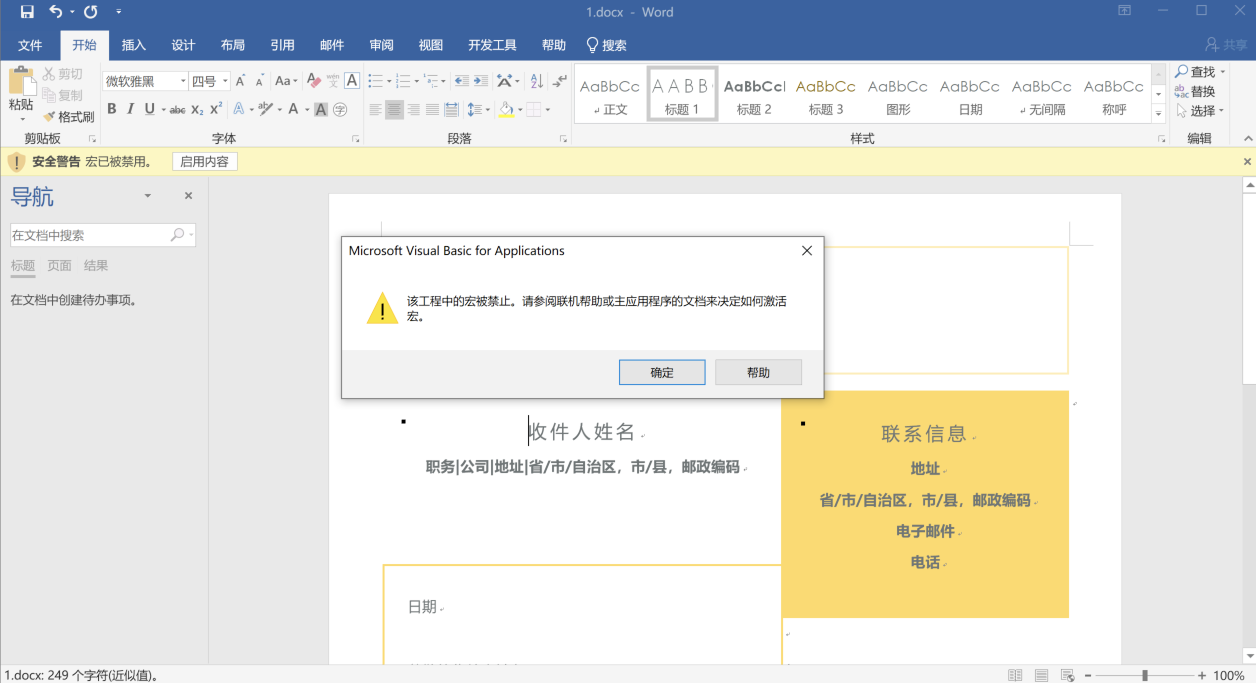Viewport: 1256px width, 683px height.
Task: Click 确定 in the VBA dialog
Action: pyautogui.click(x=662, y=372)
